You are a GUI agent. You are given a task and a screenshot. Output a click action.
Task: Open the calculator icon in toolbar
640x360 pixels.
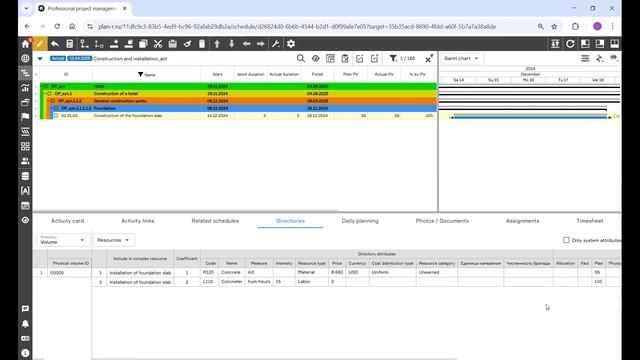click(70, 44)
